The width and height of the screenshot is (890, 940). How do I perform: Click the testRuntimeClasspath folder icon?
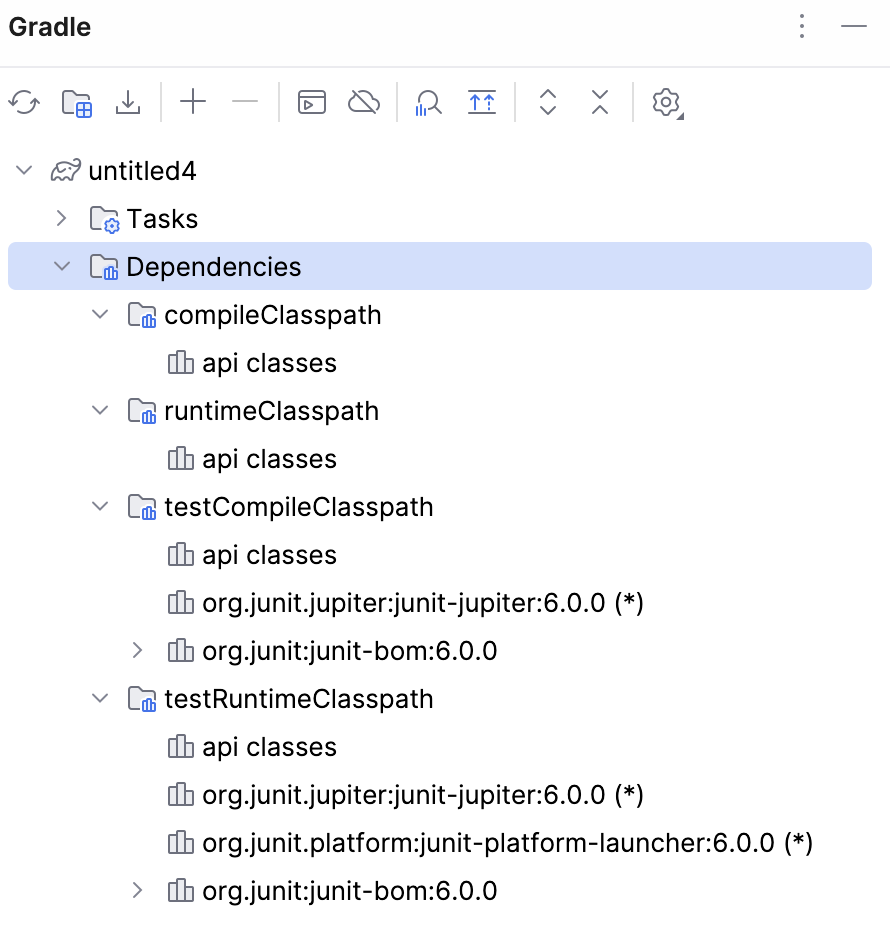pos(142,699)
